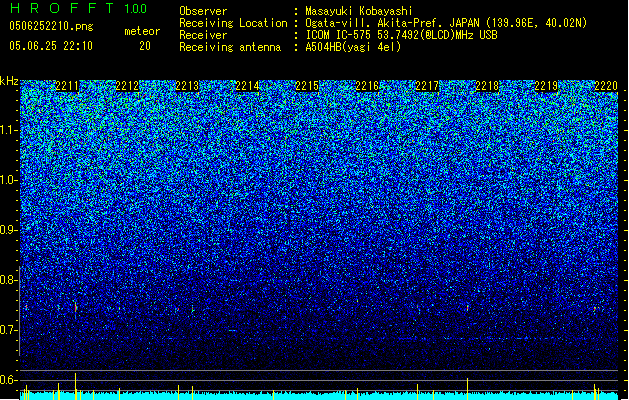Click antenna value A504HB(yagi 4el)

pos(353,47)
